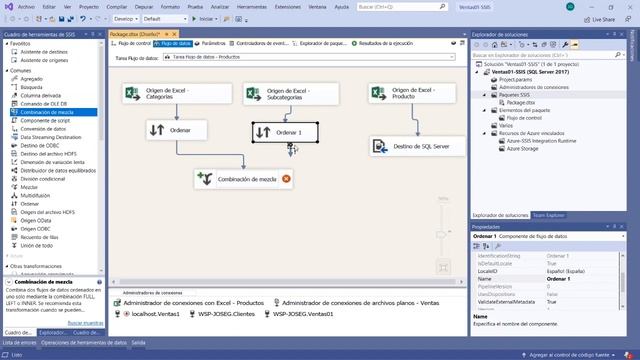640x360 pixels.
Task: Select the Combinación de mezcla component
Action: tap(244, 179)
